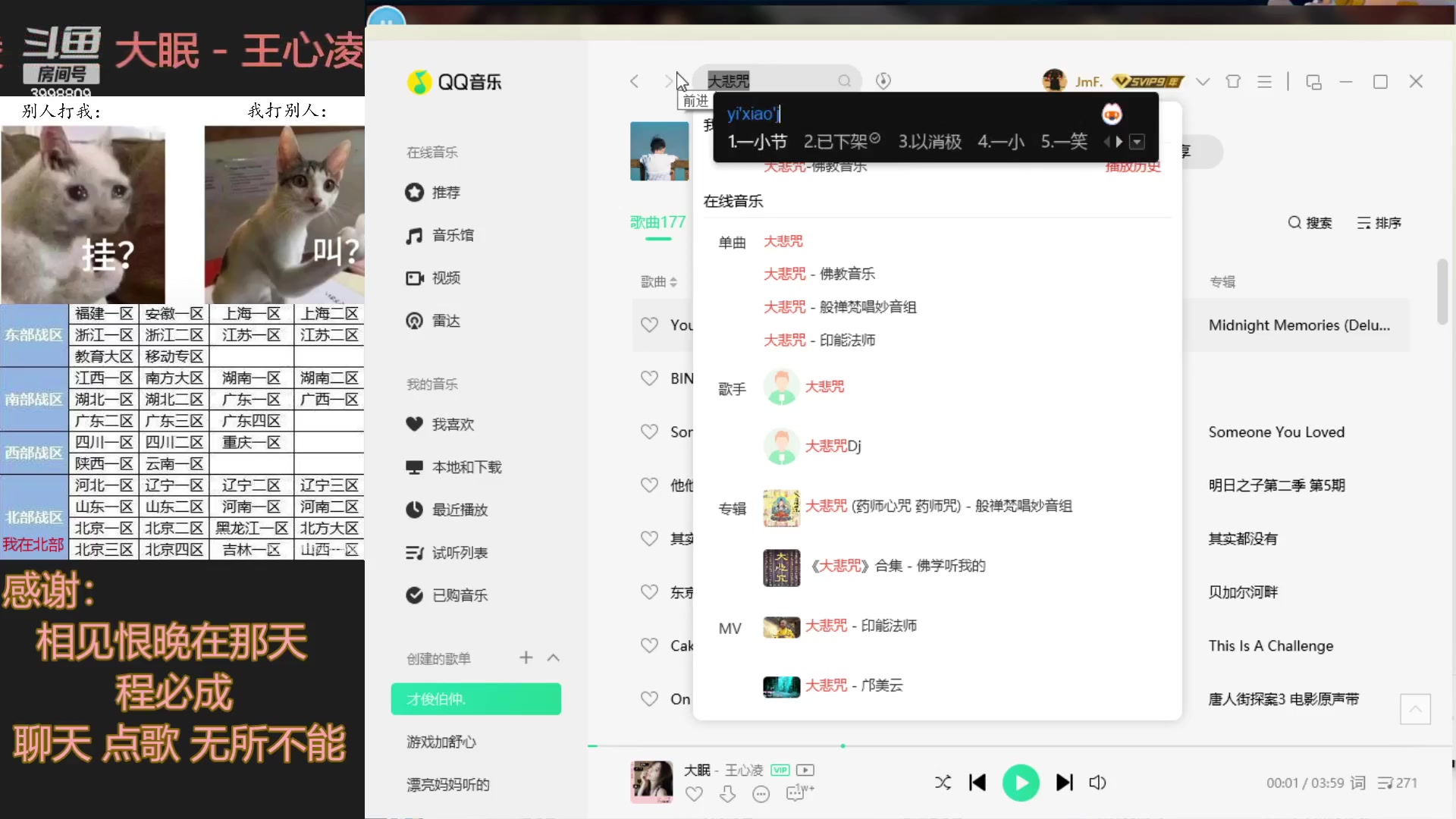
Task: Like the song in the BIN row
Action: click(649, 378)
